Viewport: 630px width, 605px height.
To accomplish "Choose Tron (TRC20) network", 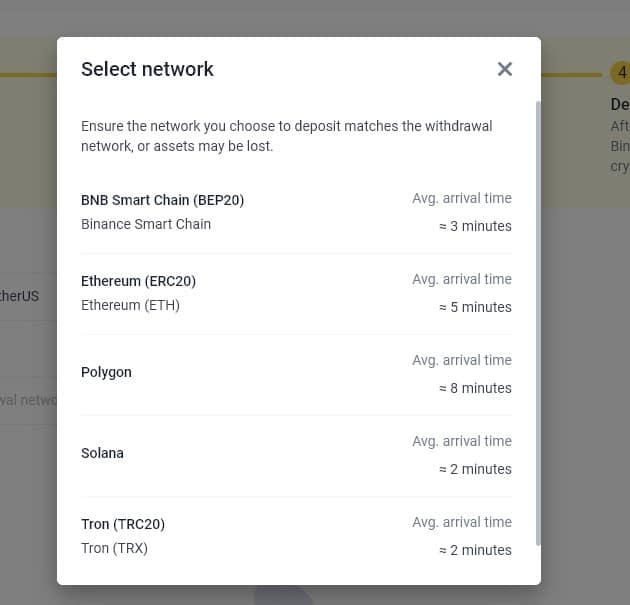I will point(123,524).
